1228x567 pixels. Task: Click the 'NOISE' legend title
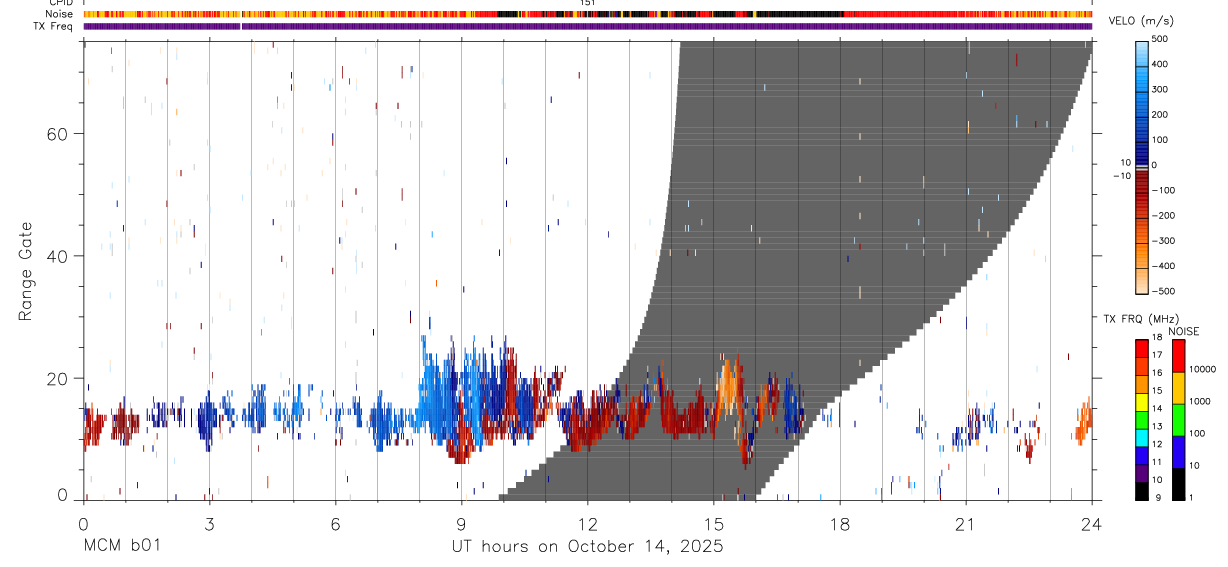pyautogui.click(x=1183, y=331)
